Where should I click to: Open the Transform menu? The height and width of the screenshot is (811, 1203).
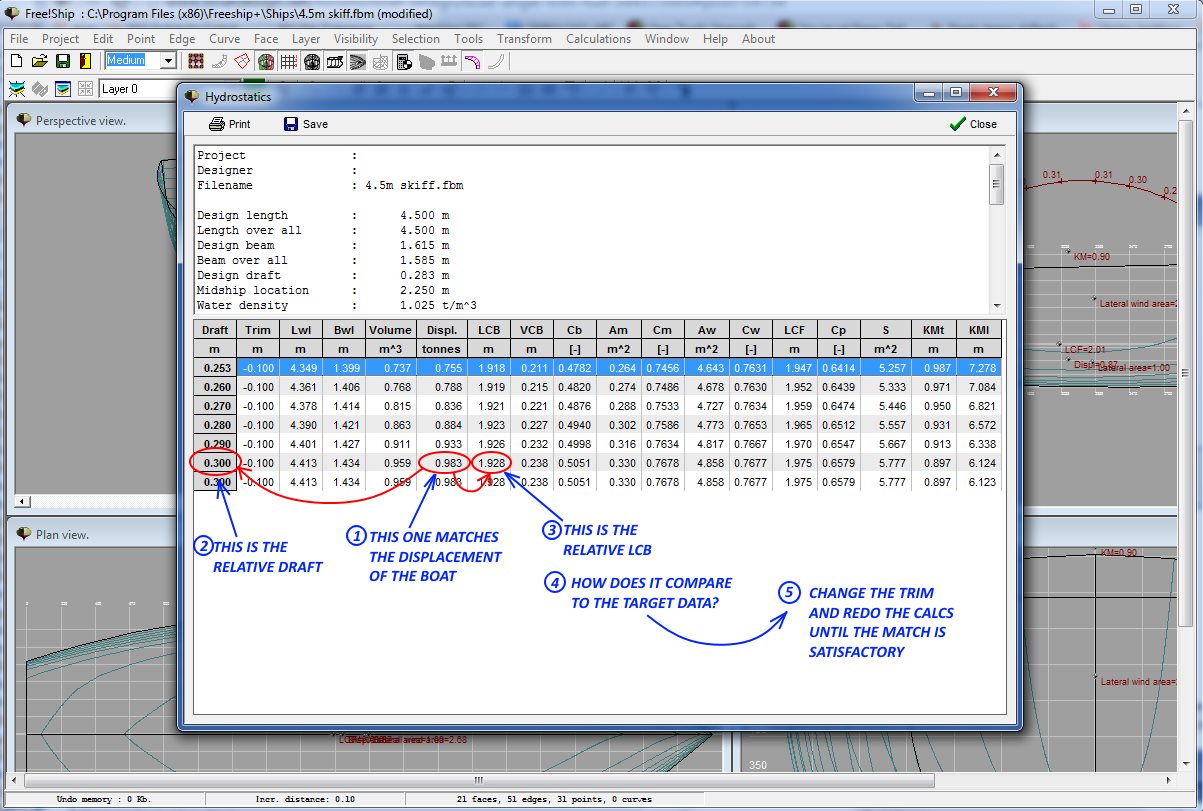tap(523, 39)
